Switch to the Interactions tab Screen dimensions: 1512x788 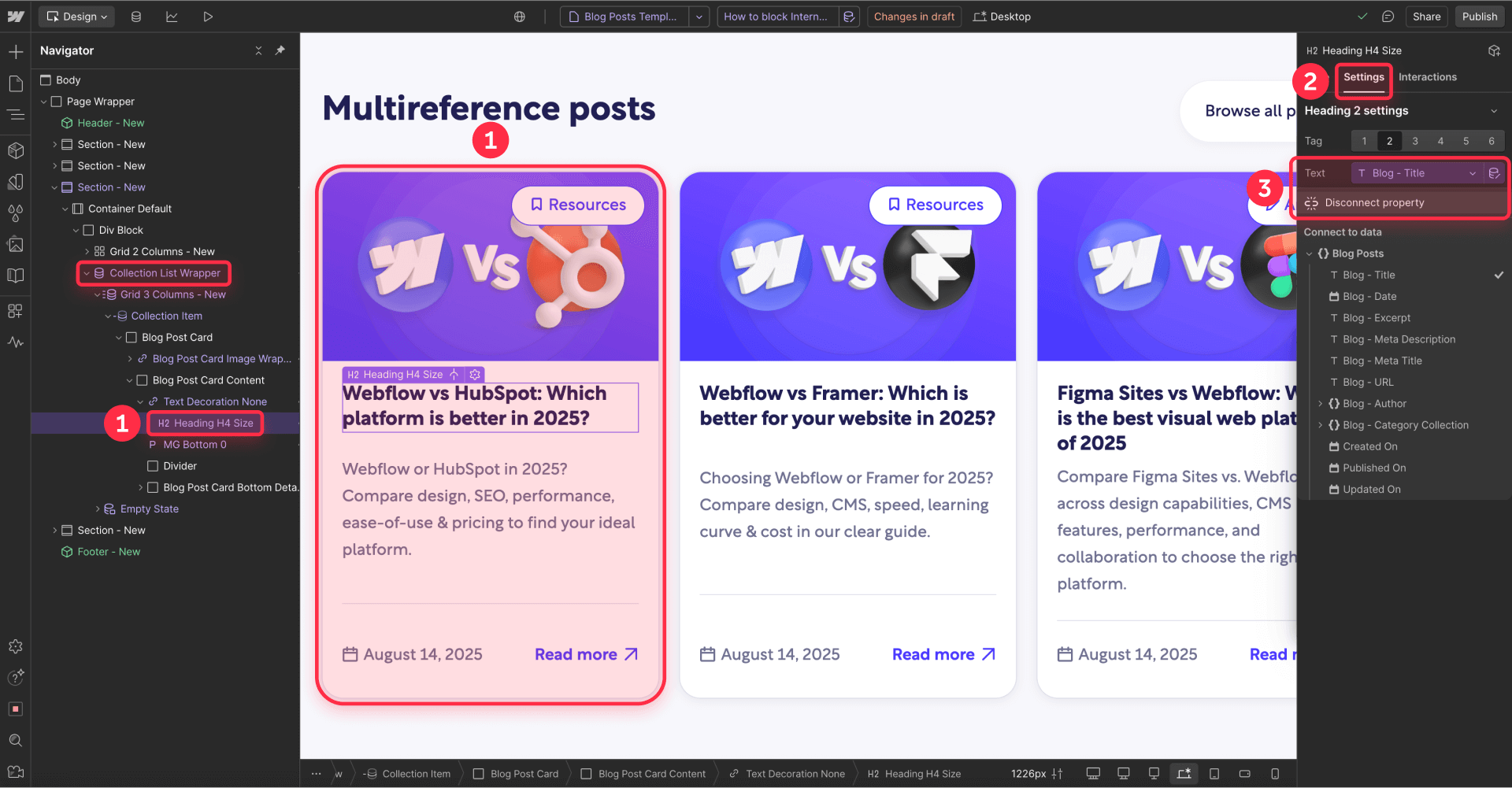click(1427, 77)
